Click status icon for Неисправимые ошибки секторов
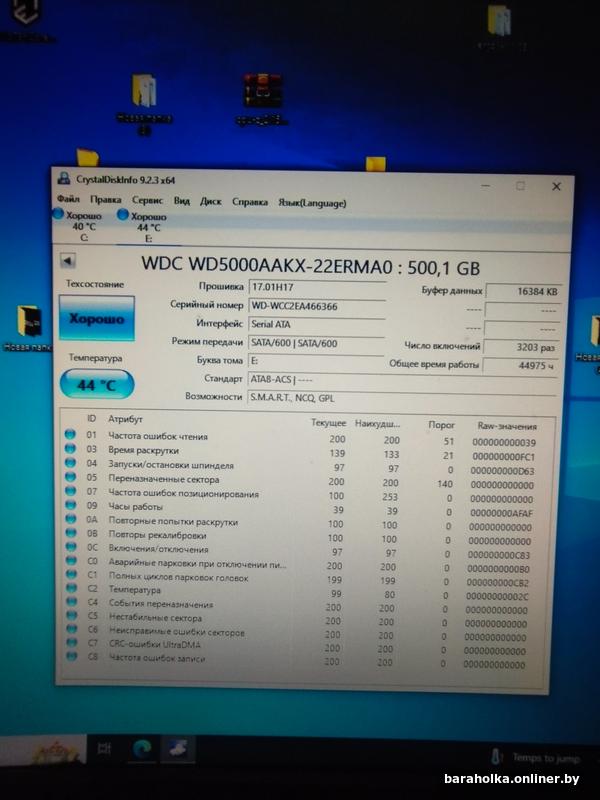 (x=71, y=629)
